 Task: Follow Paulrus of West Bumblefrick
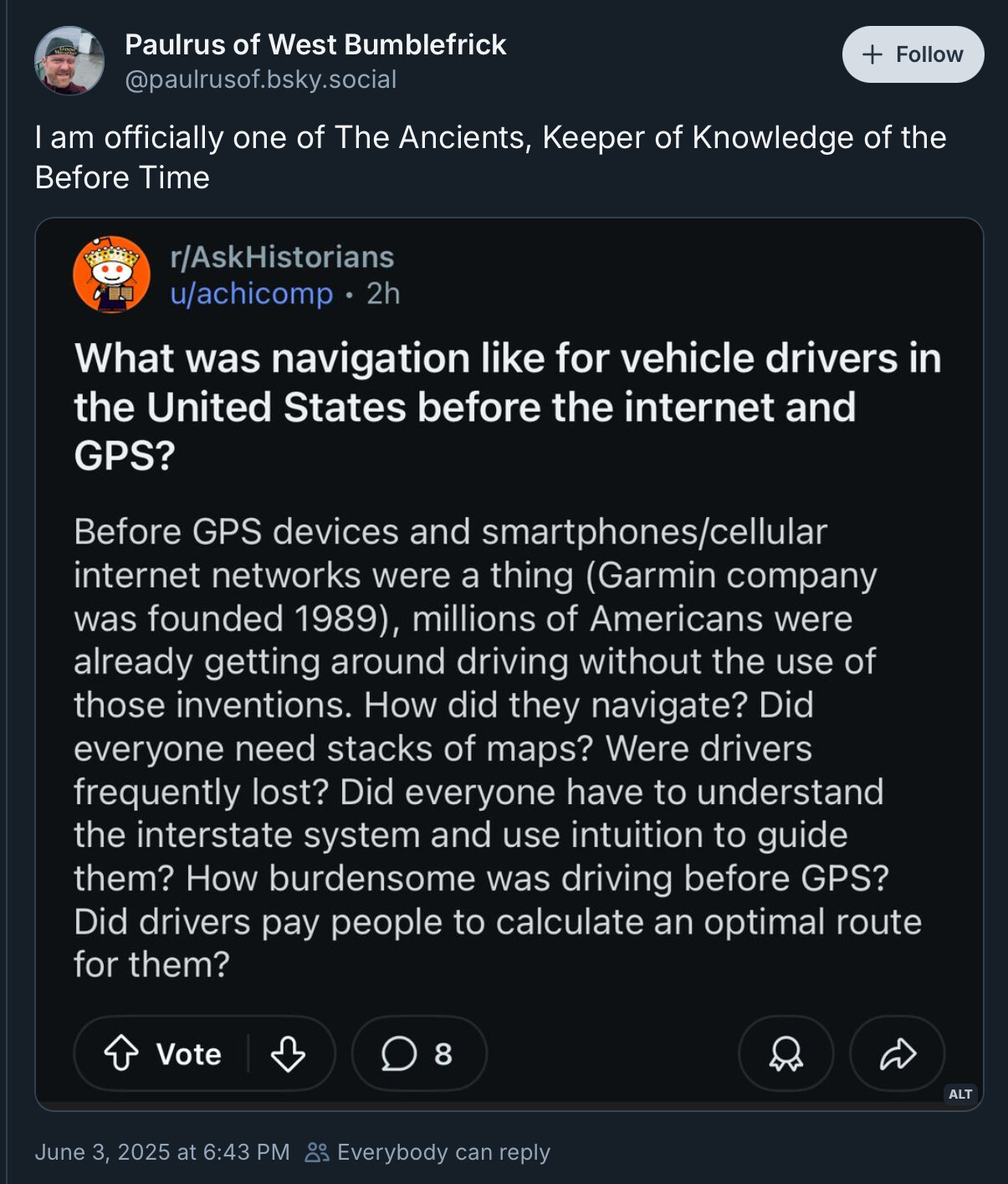click(913, 54)
